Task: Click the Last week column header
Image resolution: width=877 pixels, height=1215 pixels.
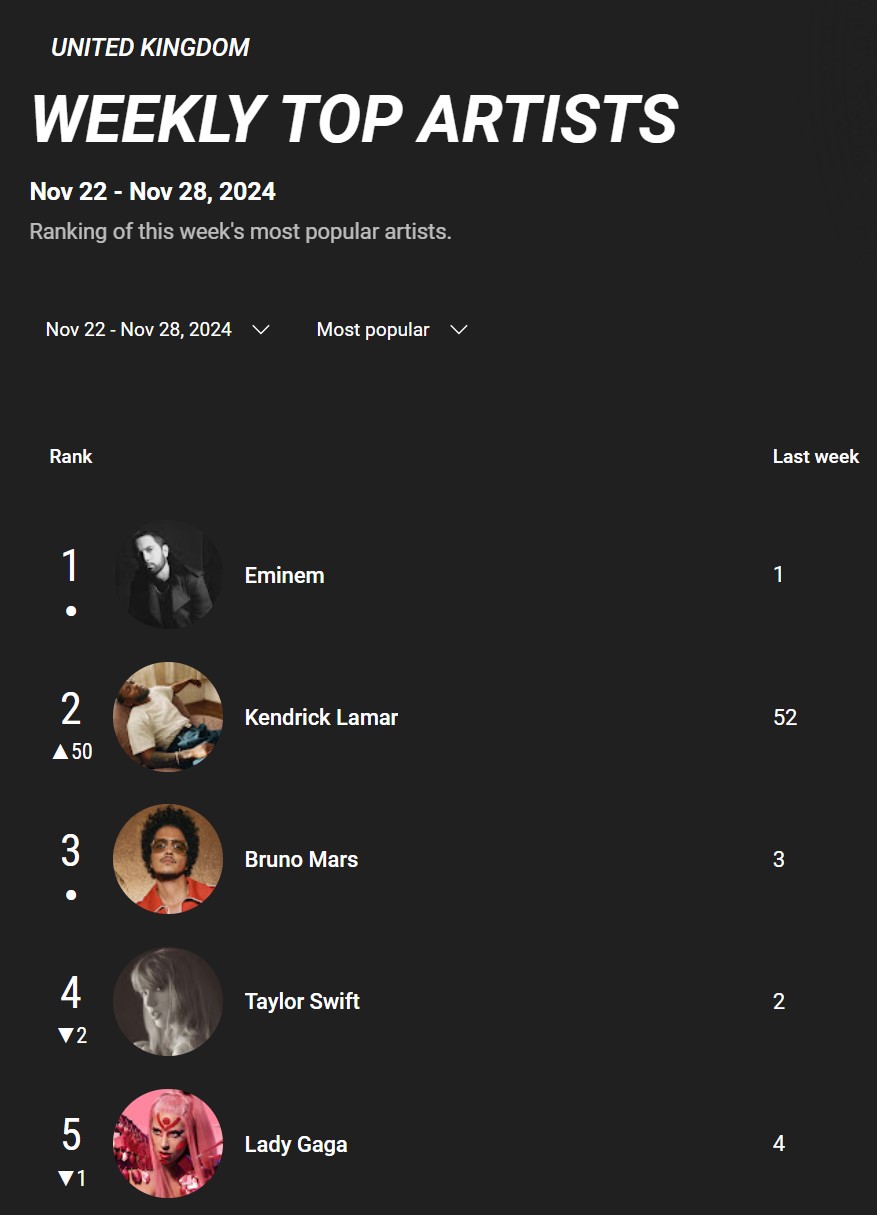Action: point(816,456)
